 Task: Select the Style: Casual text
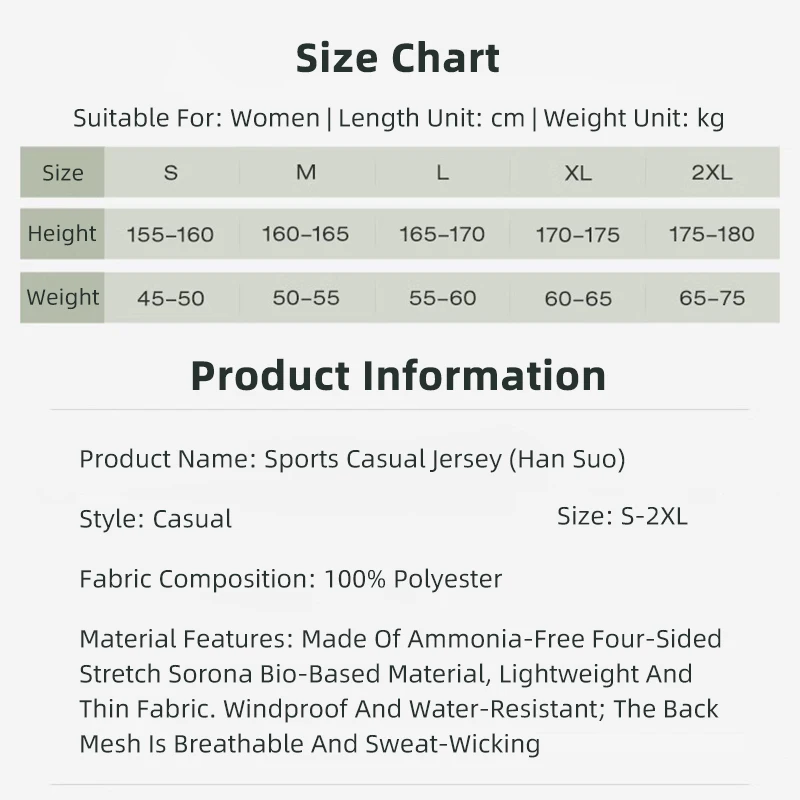pyautogui.click(x=155, y=519)
